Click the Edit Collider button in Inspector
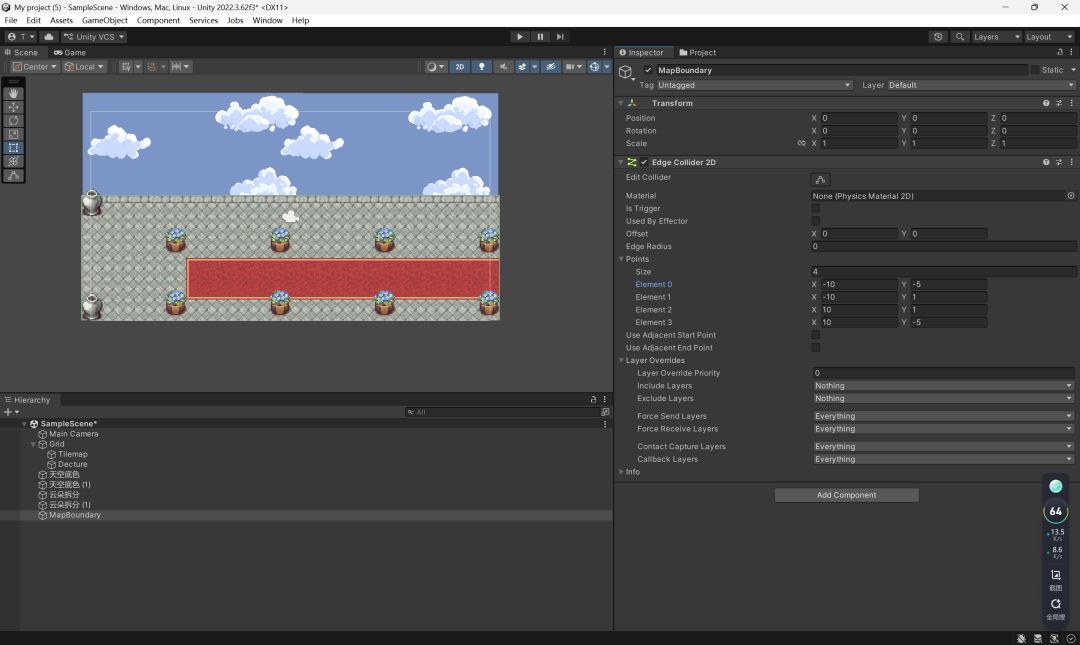The width and height of the screenshot is (1080, 645). [820, 179]
